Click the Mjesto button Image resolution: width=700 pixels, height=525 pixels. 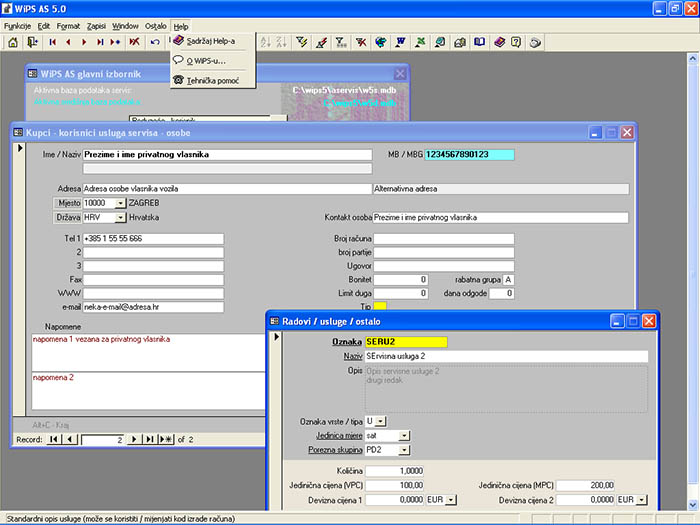point(67,203)
